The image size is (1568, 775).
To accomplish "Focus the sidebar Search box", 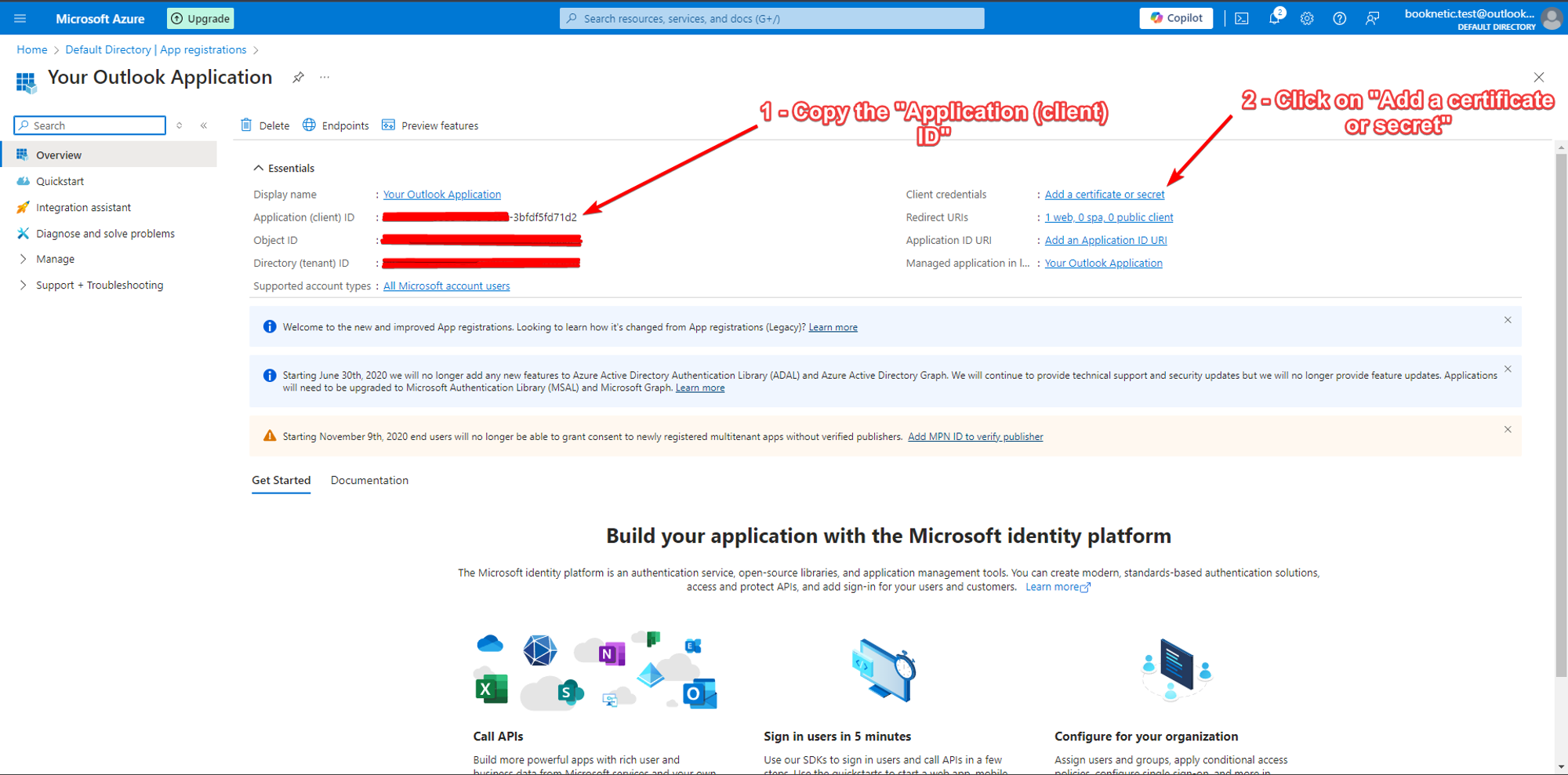I will 90,126.
